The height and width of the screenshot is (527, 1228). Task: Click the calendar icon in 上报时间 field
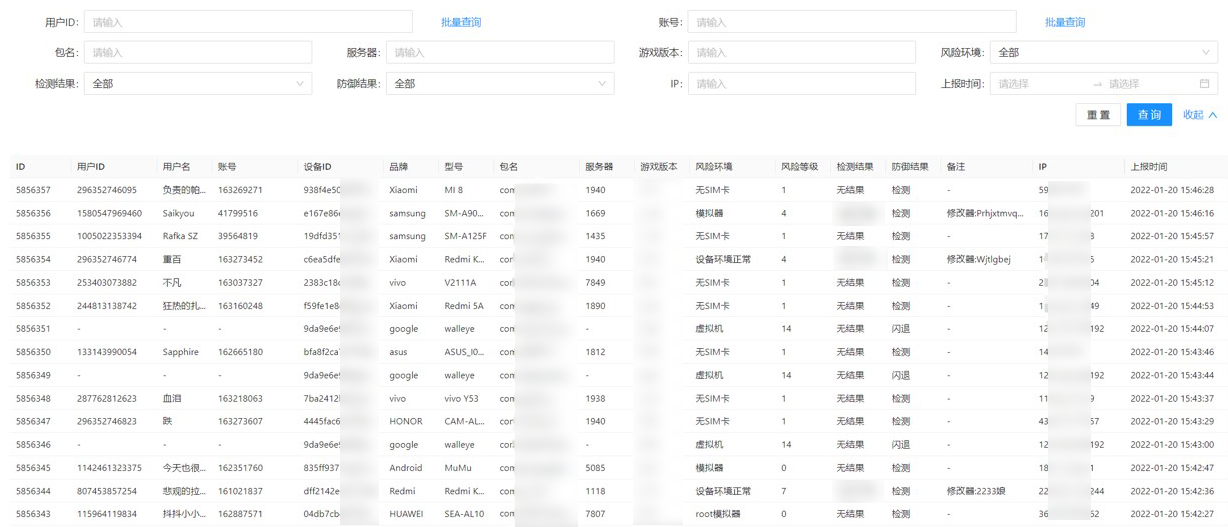1204,84
